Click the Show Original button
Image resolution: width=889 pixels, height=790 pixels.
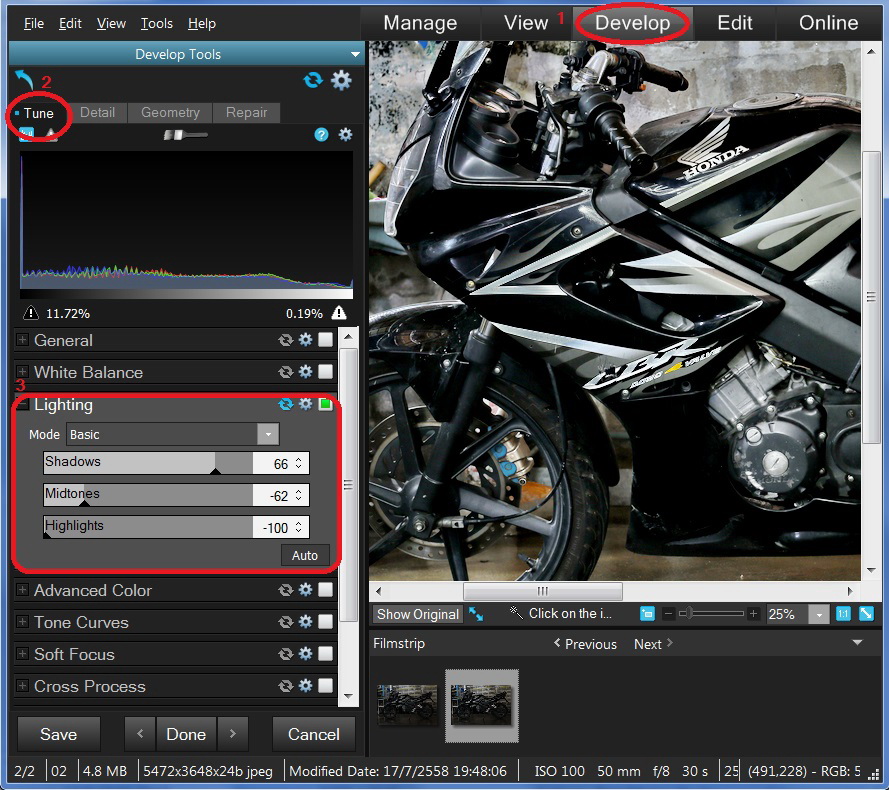[418, 614]
